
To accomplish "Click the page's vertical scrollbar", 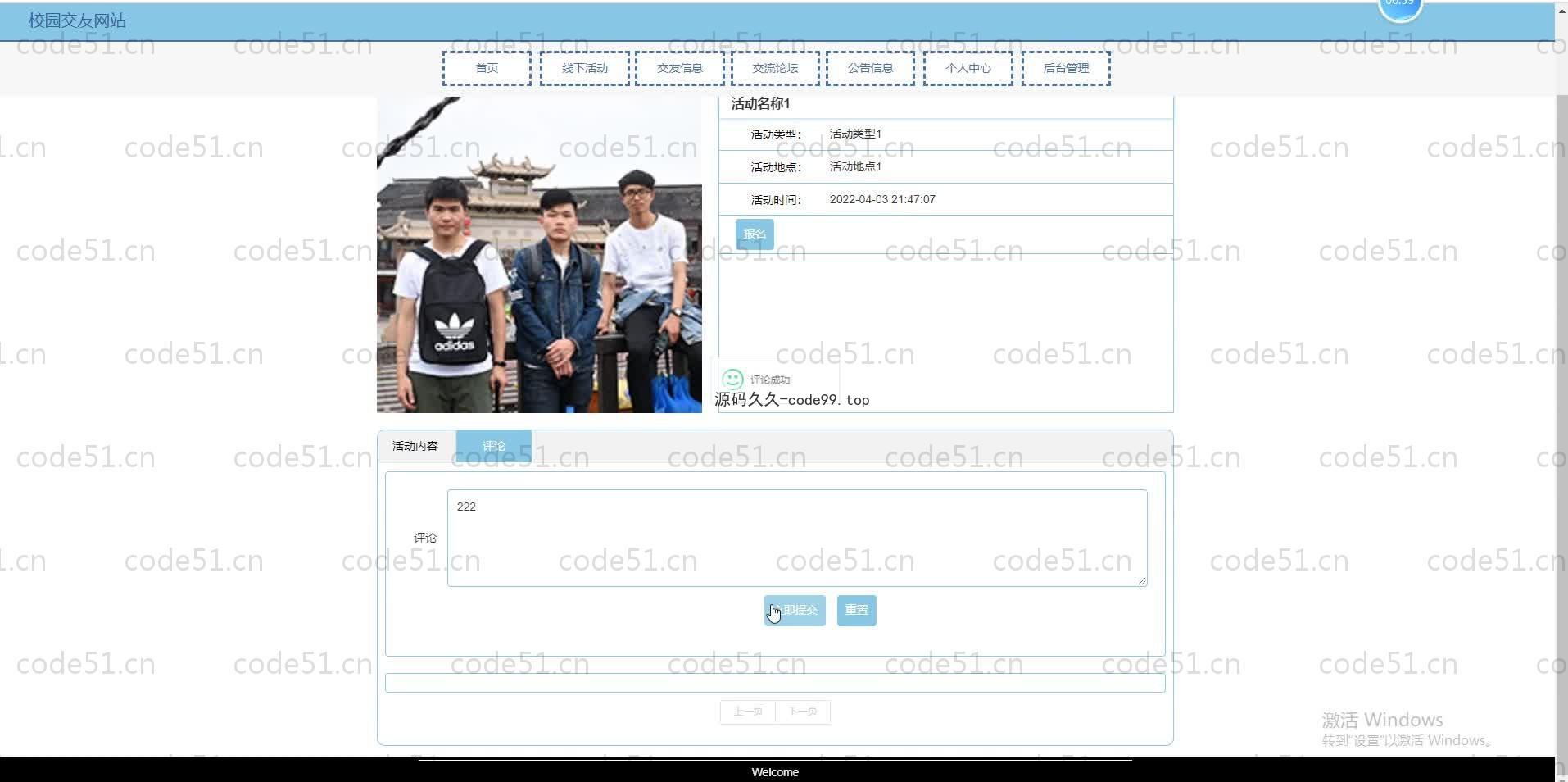I will (x=1561, y=410).
